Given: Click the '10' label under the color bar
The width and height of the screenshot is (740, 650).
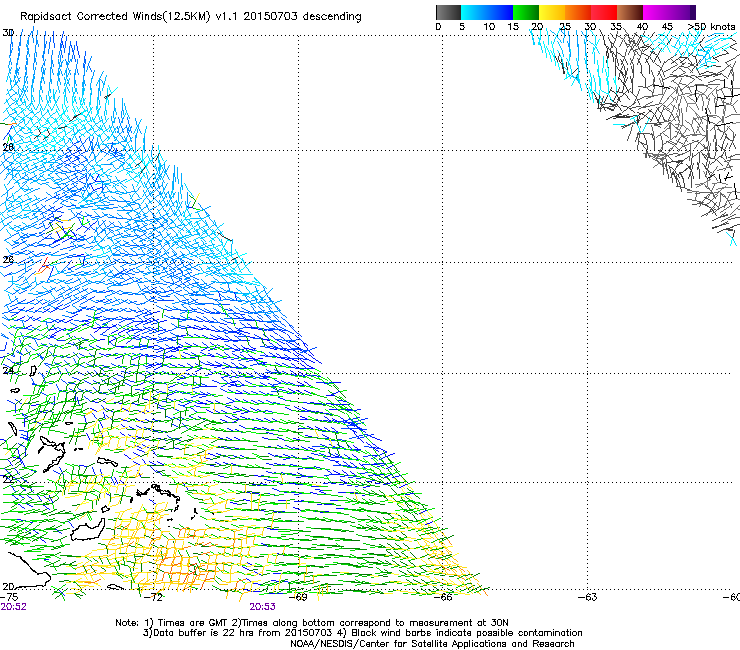Looking at the screenshot, I should click(x=489, y=27).
